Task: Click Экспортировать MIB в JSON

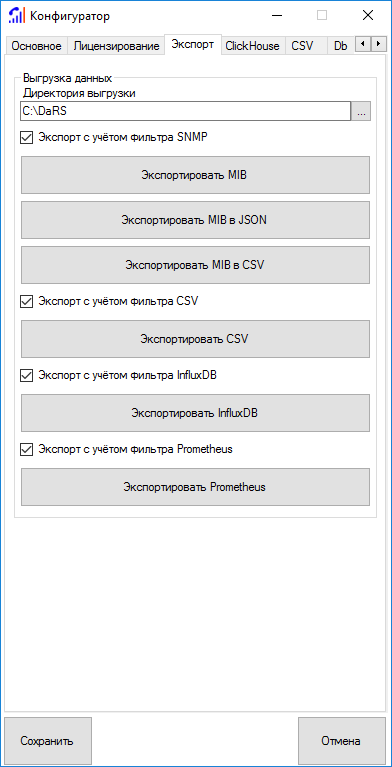Action: point(195,220)
